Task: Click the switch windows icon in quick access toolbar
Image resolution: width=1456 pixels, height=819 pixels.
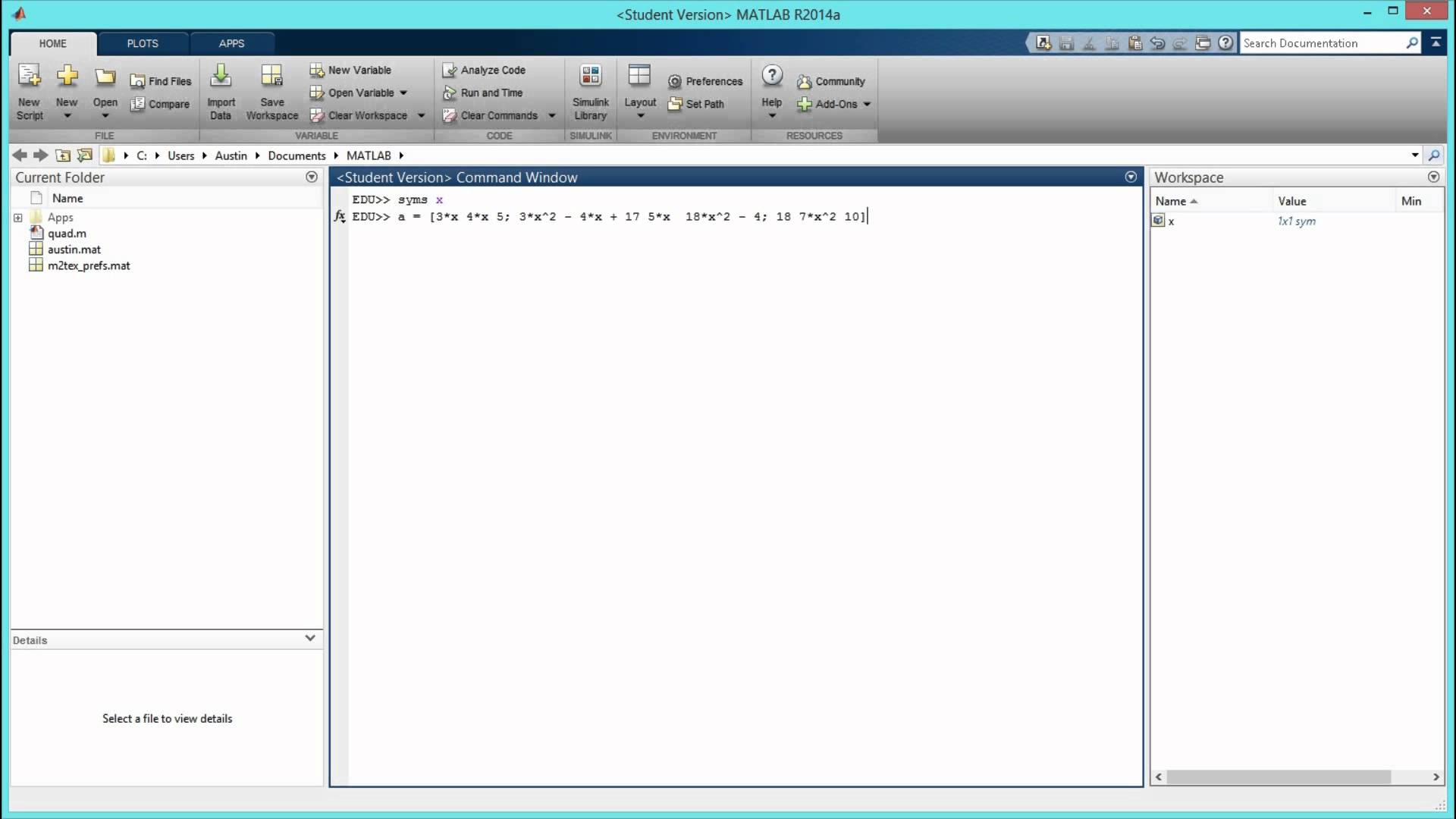Action: [x=1203, y=43]
